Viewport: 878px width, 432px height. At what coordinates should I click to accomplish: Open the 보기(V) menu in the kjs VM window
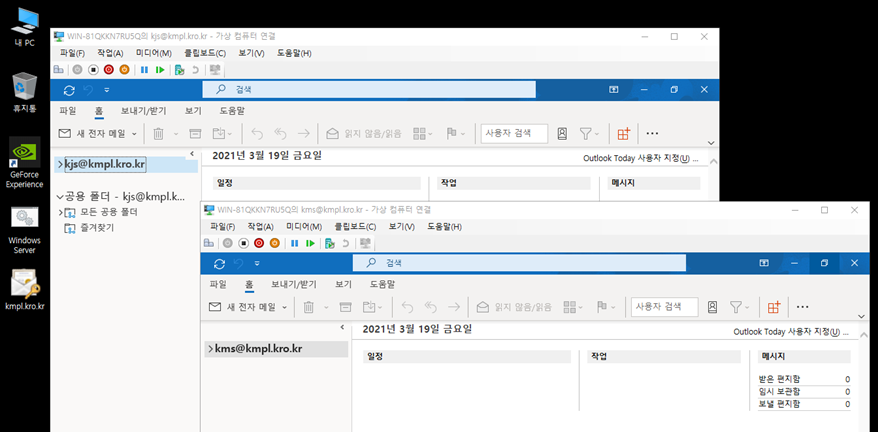[x=251, y=53]
